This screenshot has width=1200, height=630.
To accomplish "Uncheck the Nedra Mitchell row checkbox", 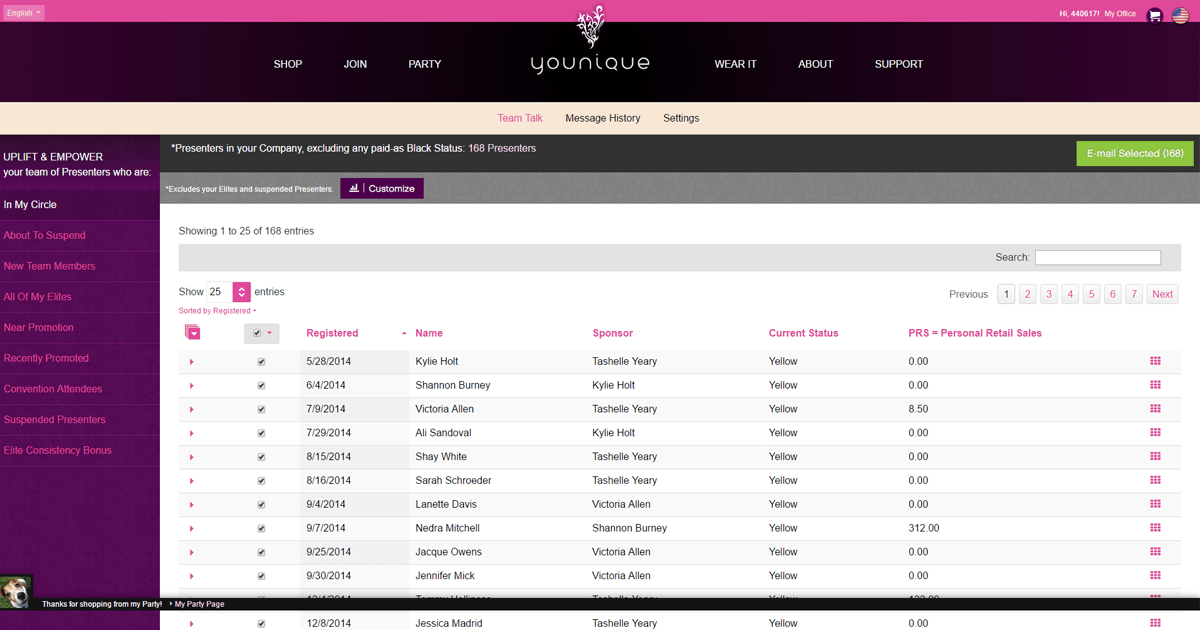I will pyautogui.click(x=261, y=529).
